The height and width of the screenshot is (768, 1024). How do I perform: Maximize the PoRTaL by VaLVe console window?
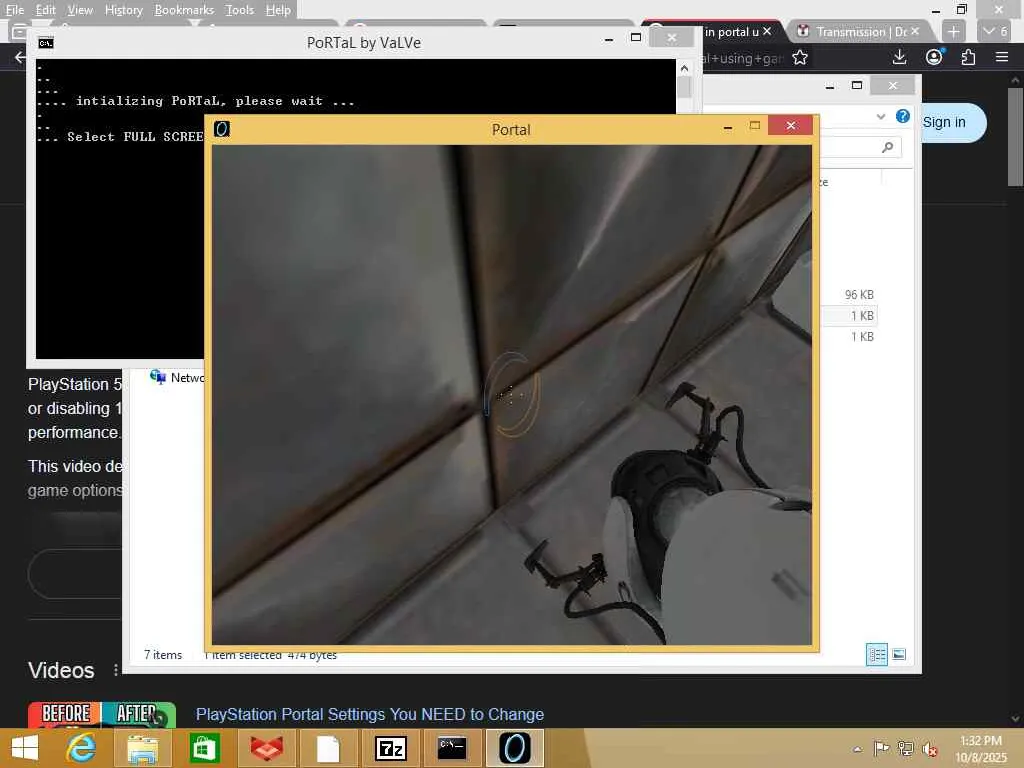click(636, 38)
